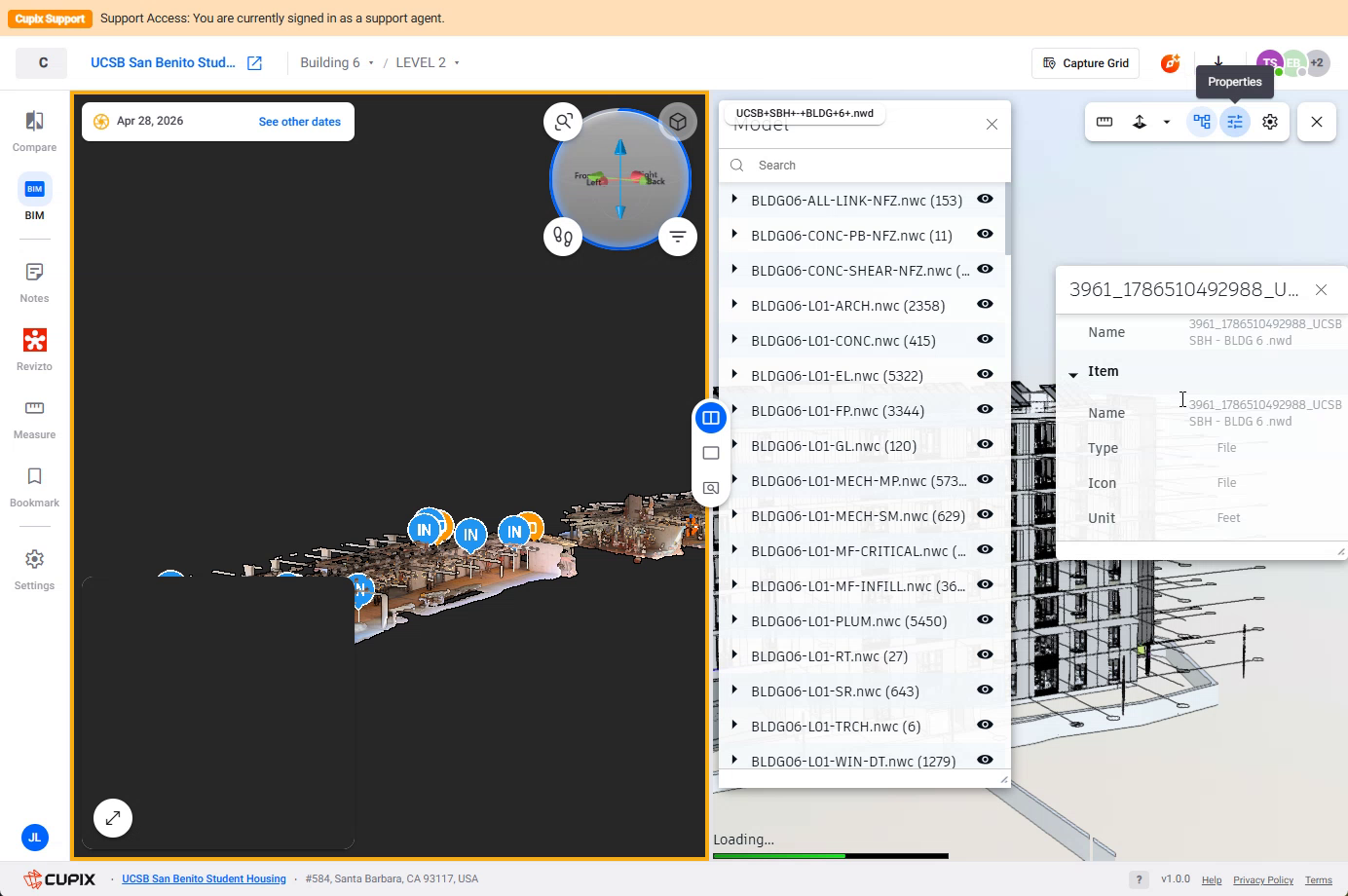
Task: Click the blue IN marker nearest the orange marker
Action: point(514,532)
